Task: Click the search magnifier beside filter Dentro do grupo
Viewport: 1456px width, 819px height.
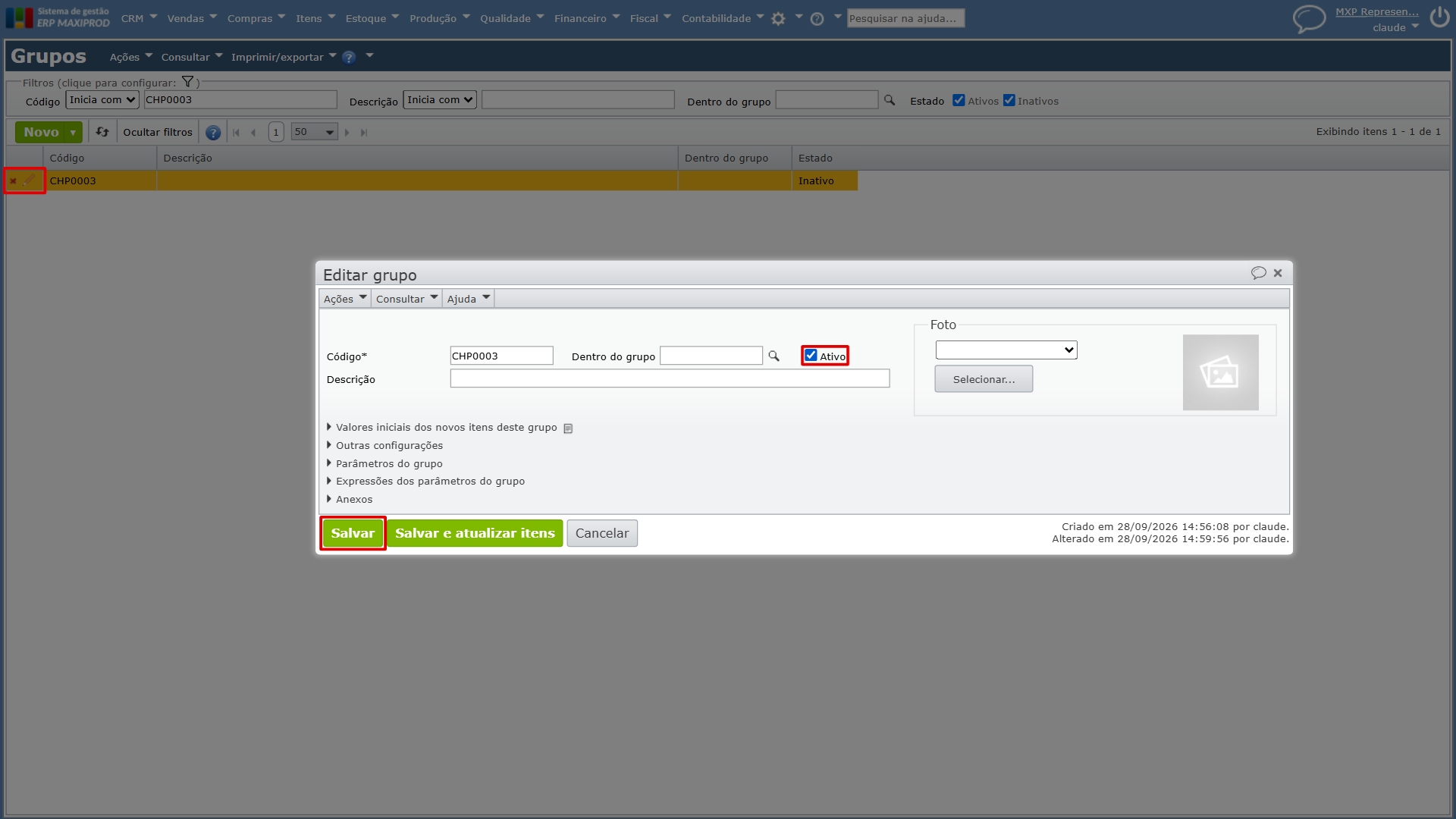Action: 890,100
